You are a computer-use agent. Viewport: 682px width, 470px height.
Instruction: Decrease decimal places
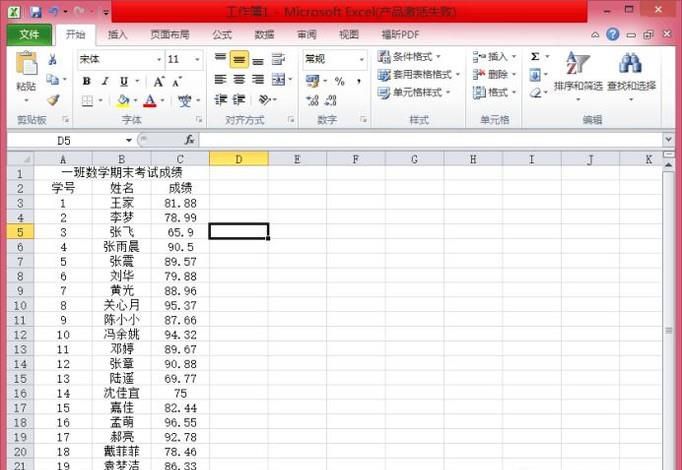click(331, 100)
